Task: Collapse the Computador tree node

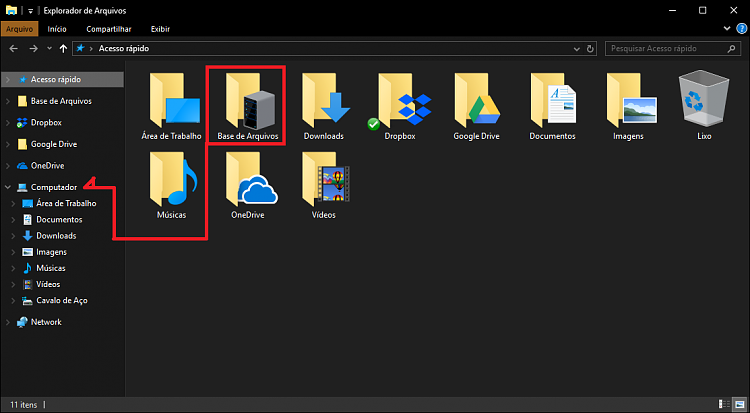Action: [7, 187]
